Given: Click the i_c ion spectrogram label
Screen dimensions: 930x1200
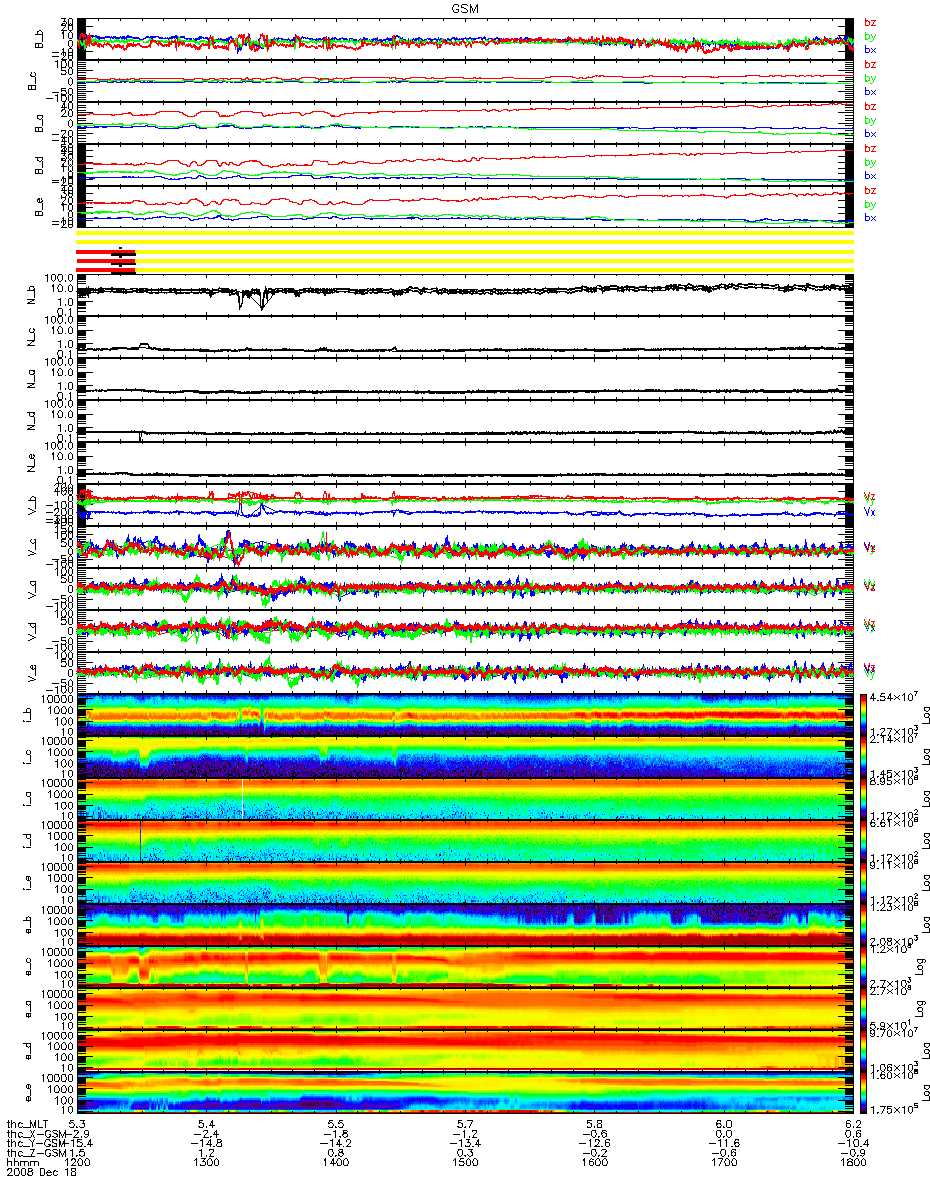Looking at the screenshot, I should pyautogui.click(x=28, y=756).
